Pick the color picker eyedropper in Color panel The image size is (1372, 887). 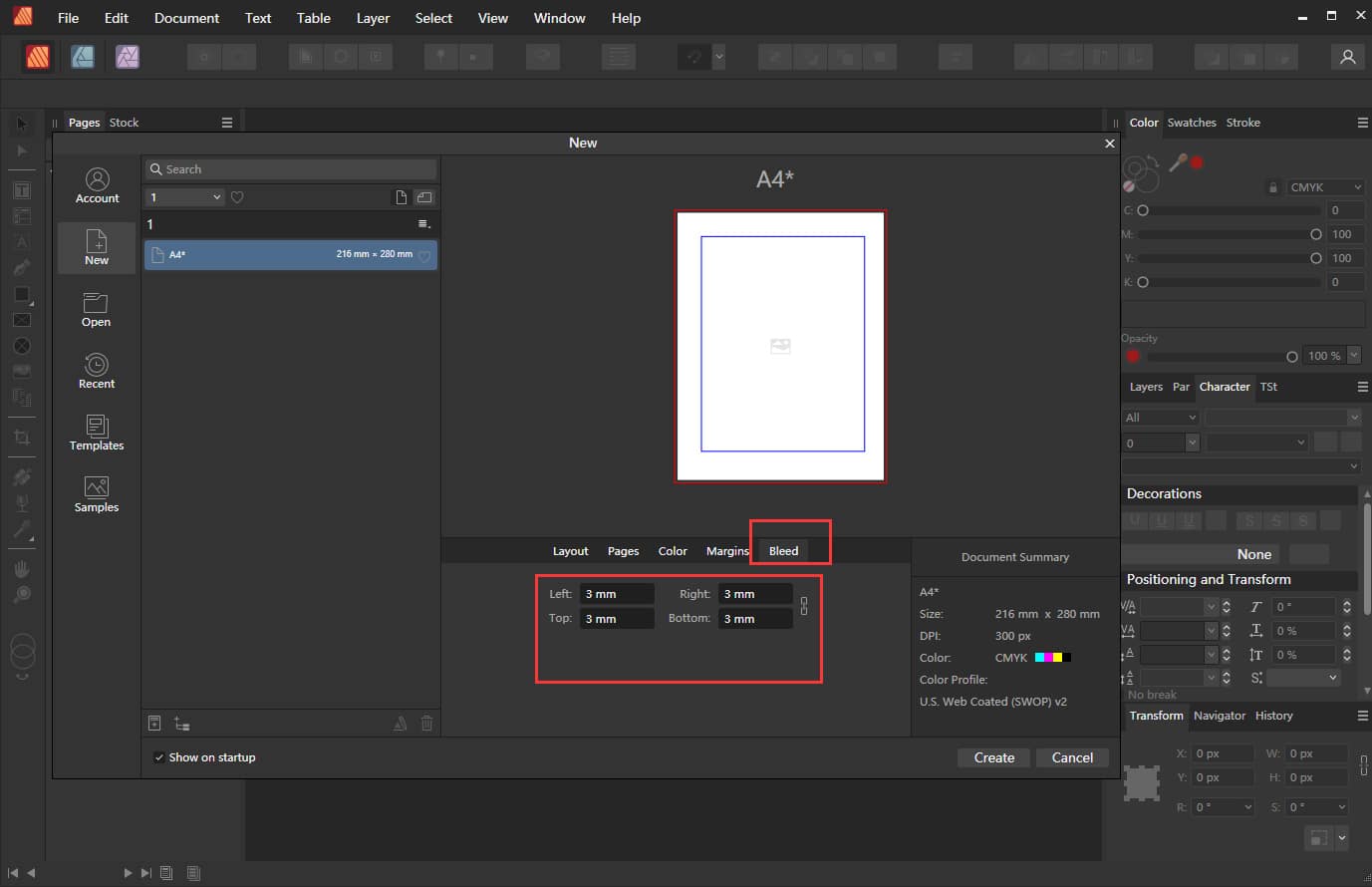click(1178, 162)
